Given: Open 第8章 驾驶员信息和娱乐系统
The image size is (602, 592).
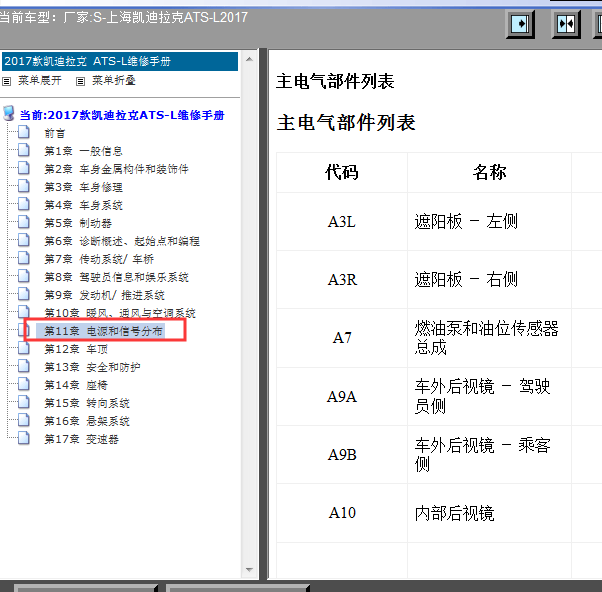Looking at the screenshot, I should coord(116,278).
